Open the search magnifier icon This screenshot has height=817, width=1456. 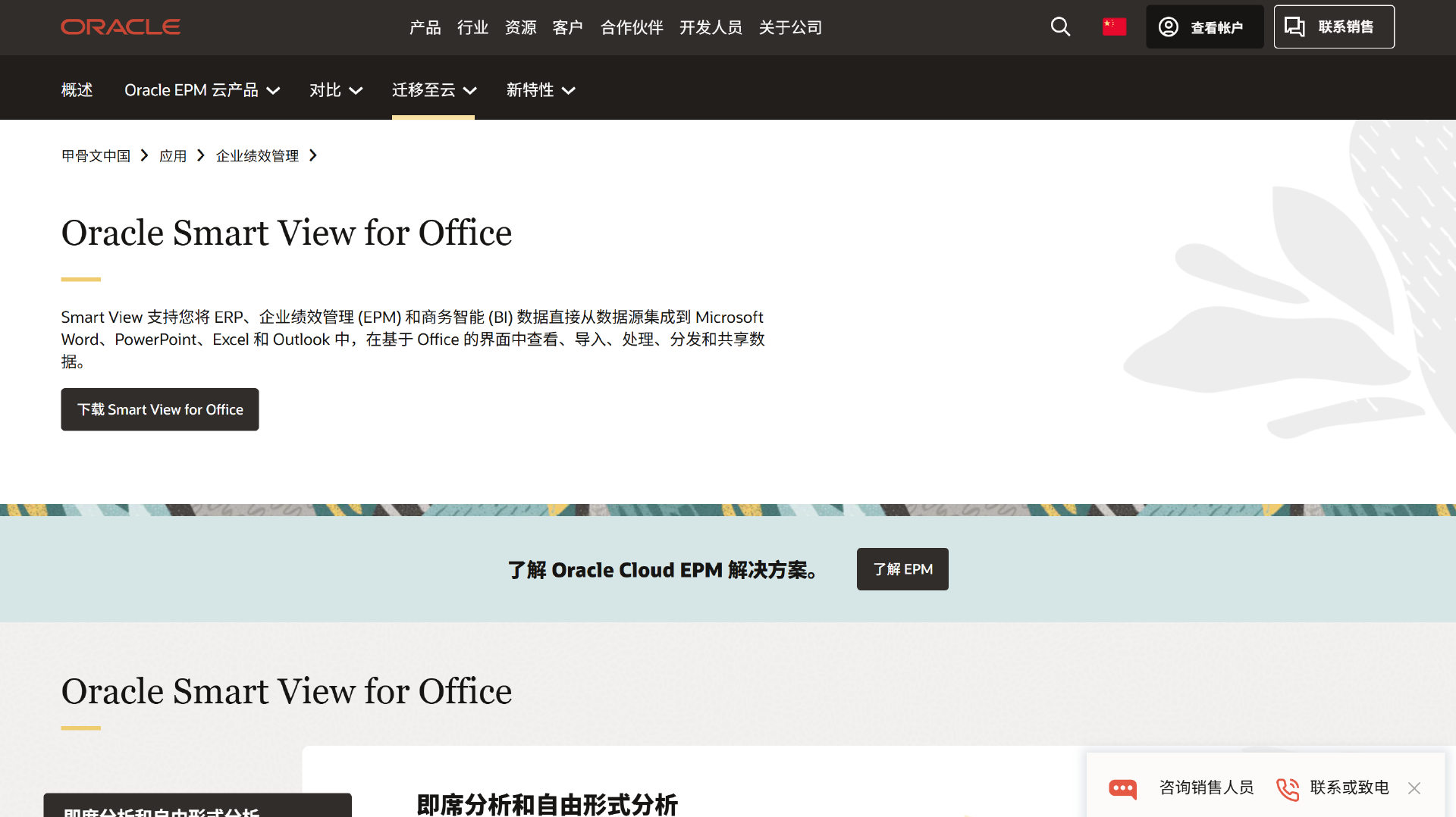click(x=1059, y=27)
